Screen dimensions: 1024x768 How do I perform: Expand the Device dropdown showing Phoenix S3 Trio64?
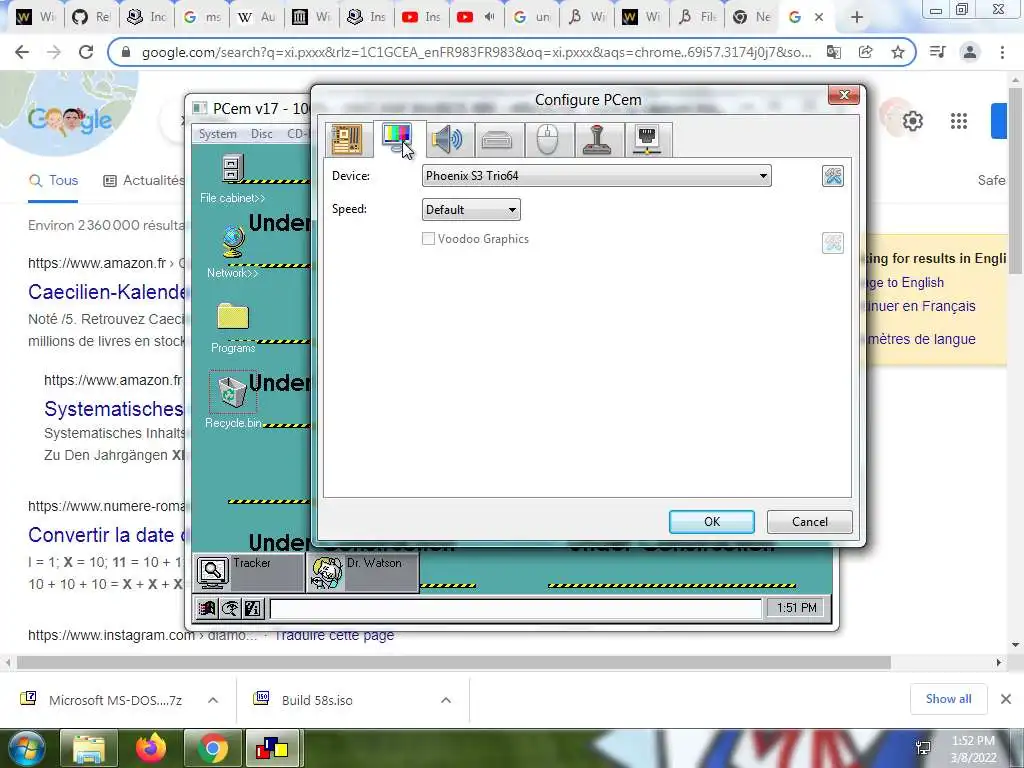point(596,176)
